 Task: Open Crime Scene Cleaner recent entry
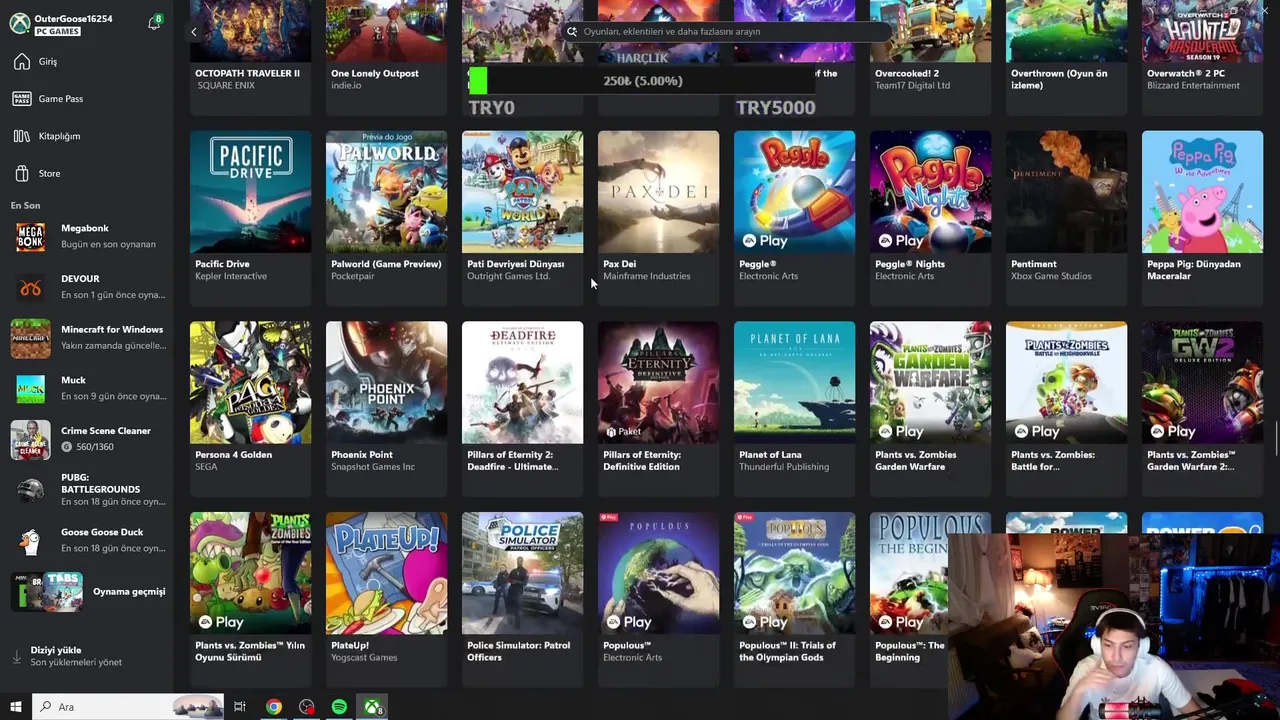tap(87, 440)
